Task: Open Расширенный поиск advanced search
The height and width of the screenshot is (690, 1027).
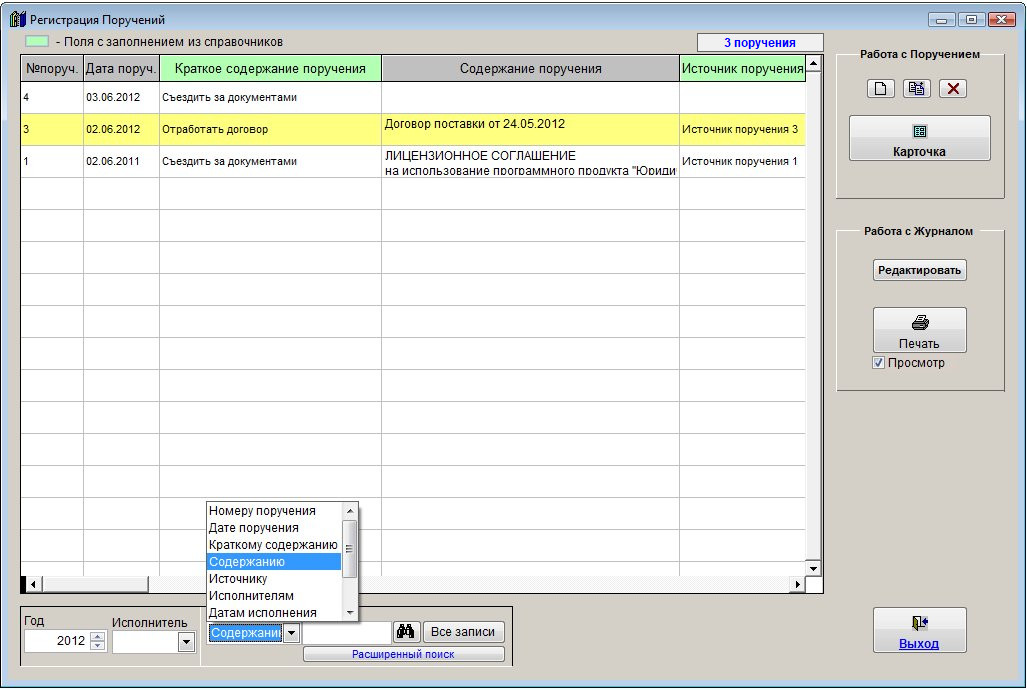Action: [403, 654]
